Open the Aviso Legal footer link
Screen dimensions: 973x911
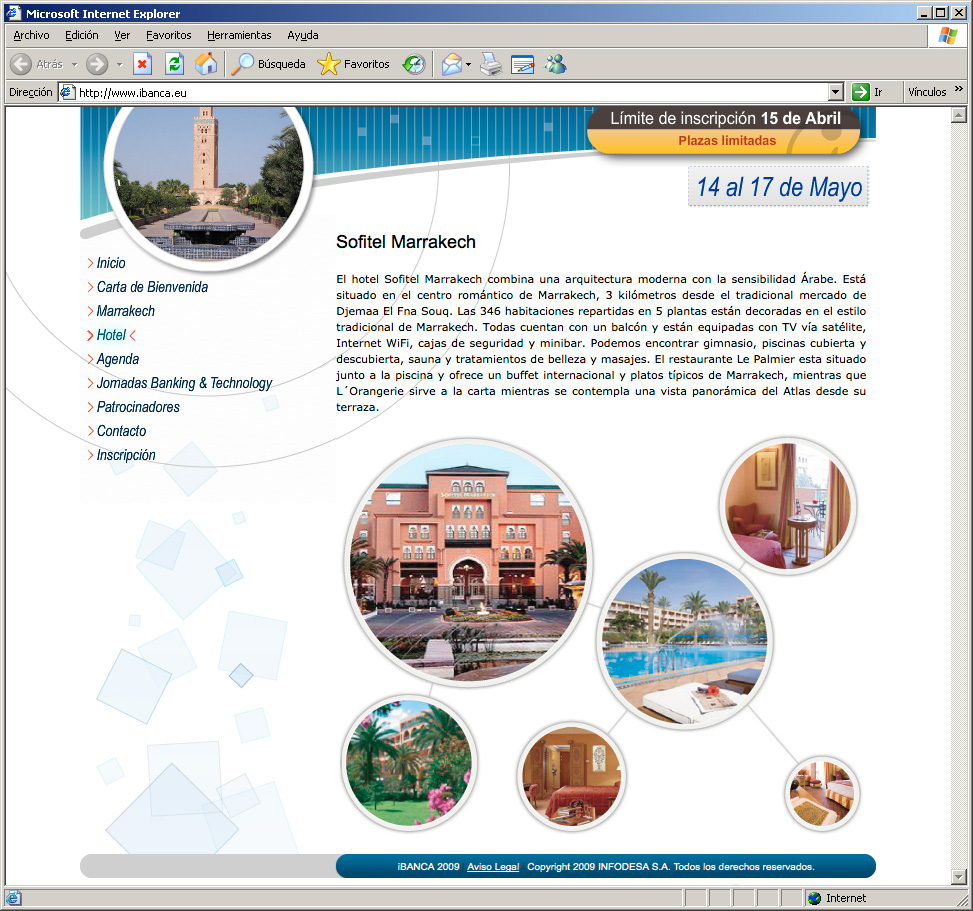(x=493, y=867)
